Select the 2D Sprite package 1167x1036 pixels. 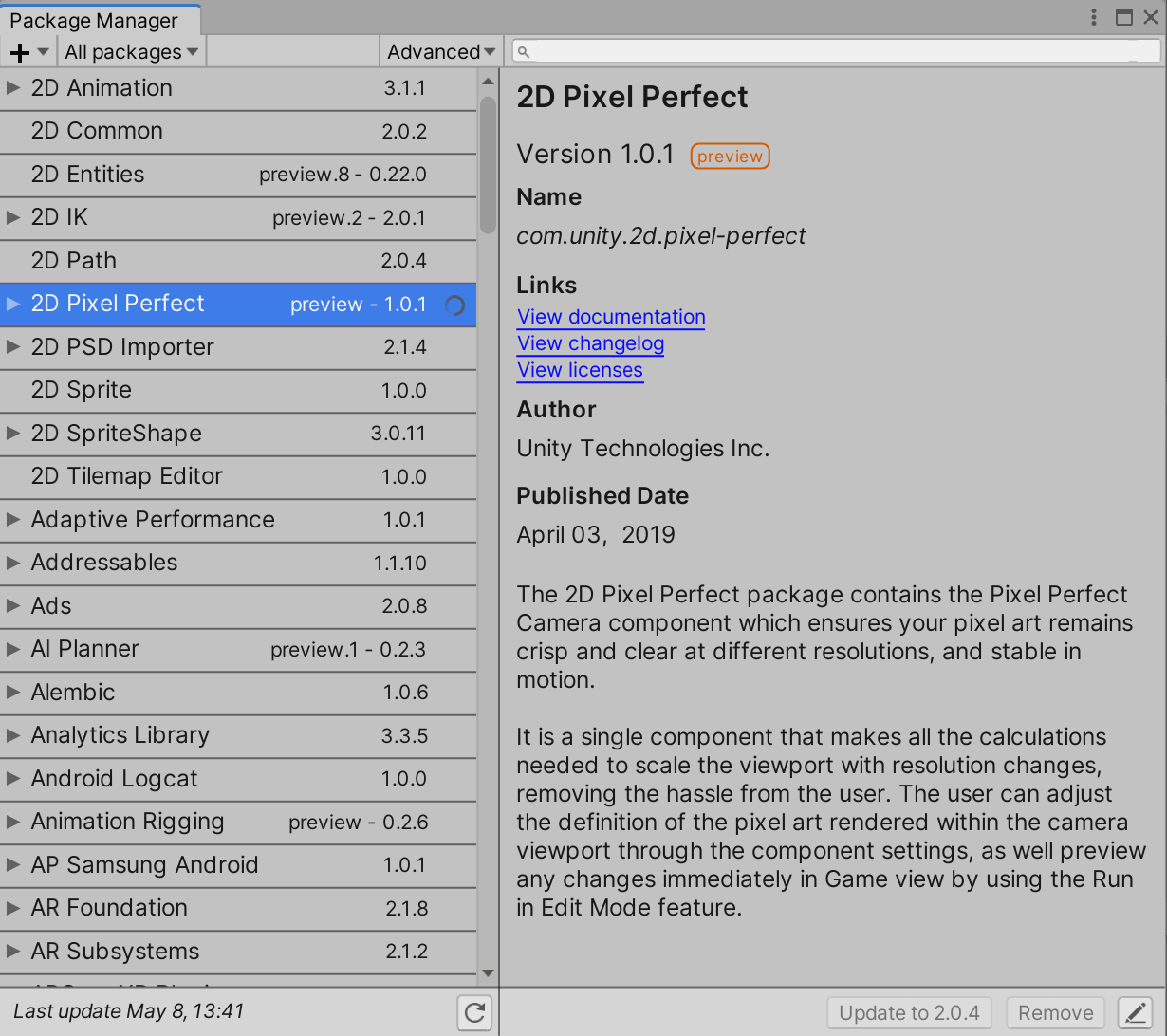tap(238, 390)
